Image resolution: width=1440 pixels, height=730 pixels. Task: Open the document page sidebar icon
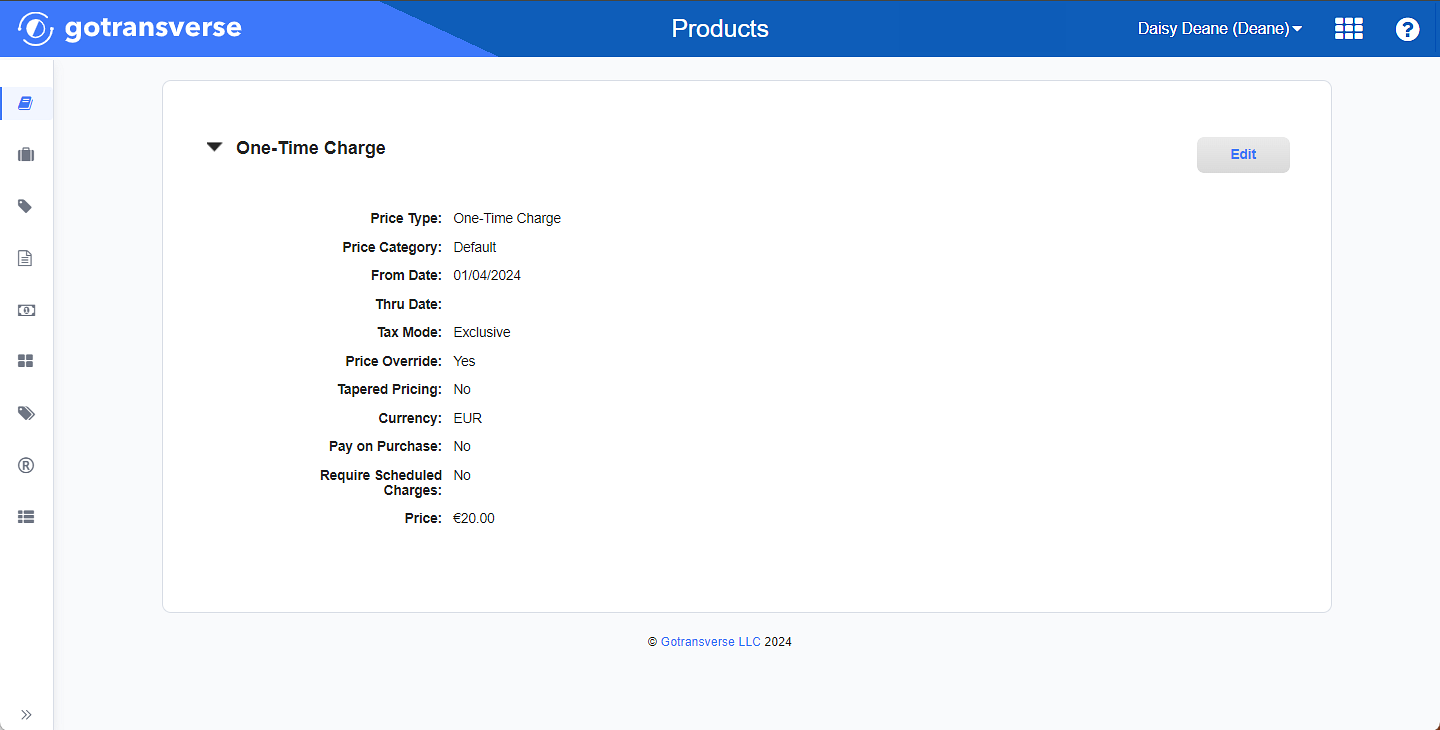tap(26, 258)
